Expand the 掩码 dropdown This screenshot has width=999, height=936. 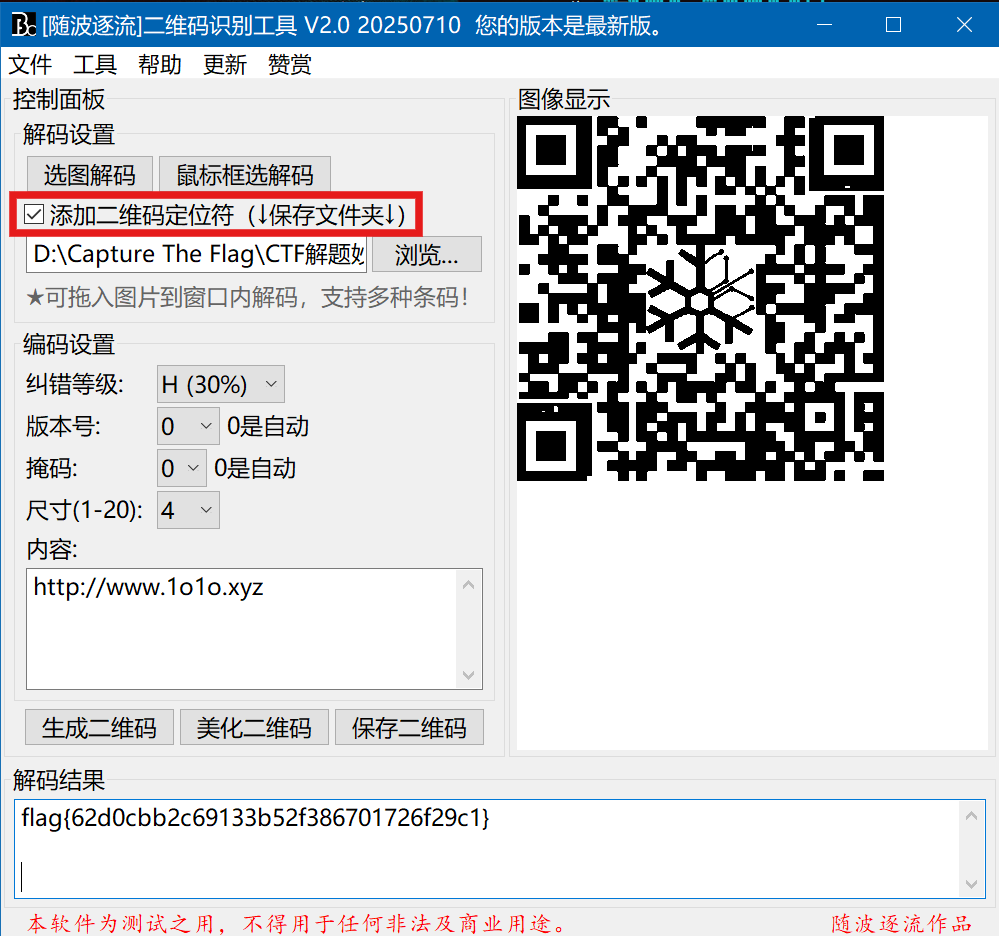point(182,468)
